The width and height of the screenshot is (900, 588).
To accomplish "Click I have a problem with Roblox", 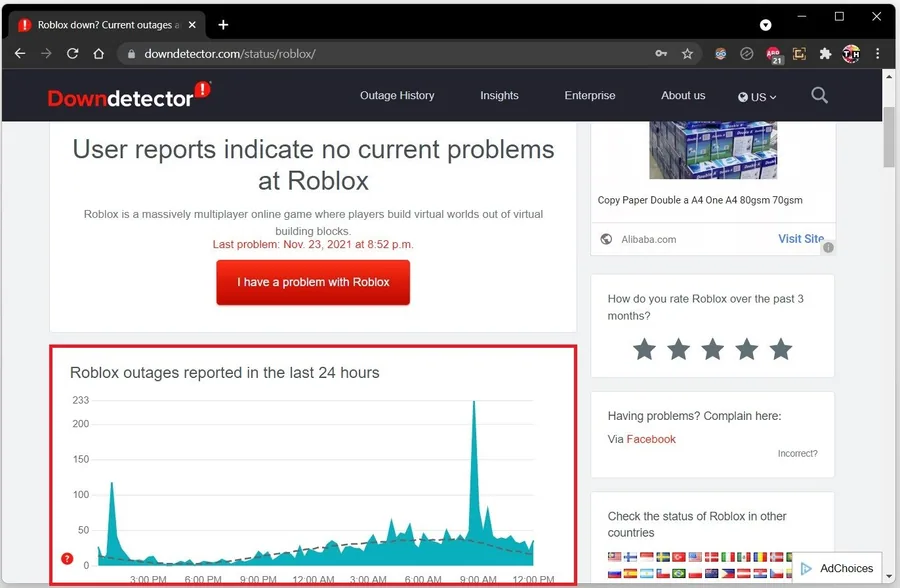I will click(313, 282).
